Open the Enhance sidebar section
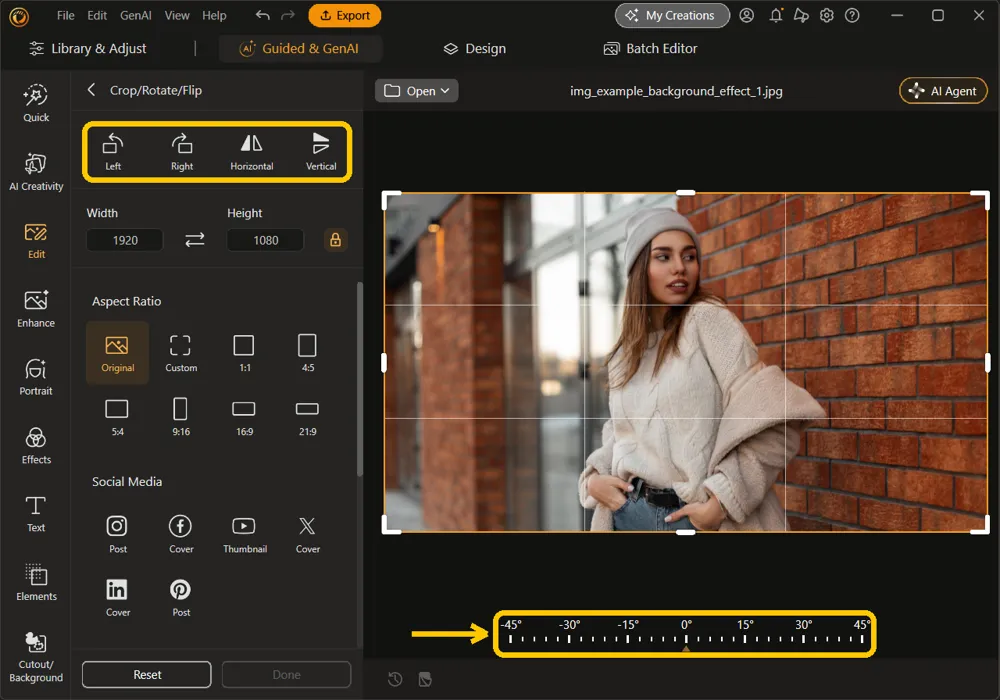This screenshot has height=700, width=1000. (x=36, y=309)
